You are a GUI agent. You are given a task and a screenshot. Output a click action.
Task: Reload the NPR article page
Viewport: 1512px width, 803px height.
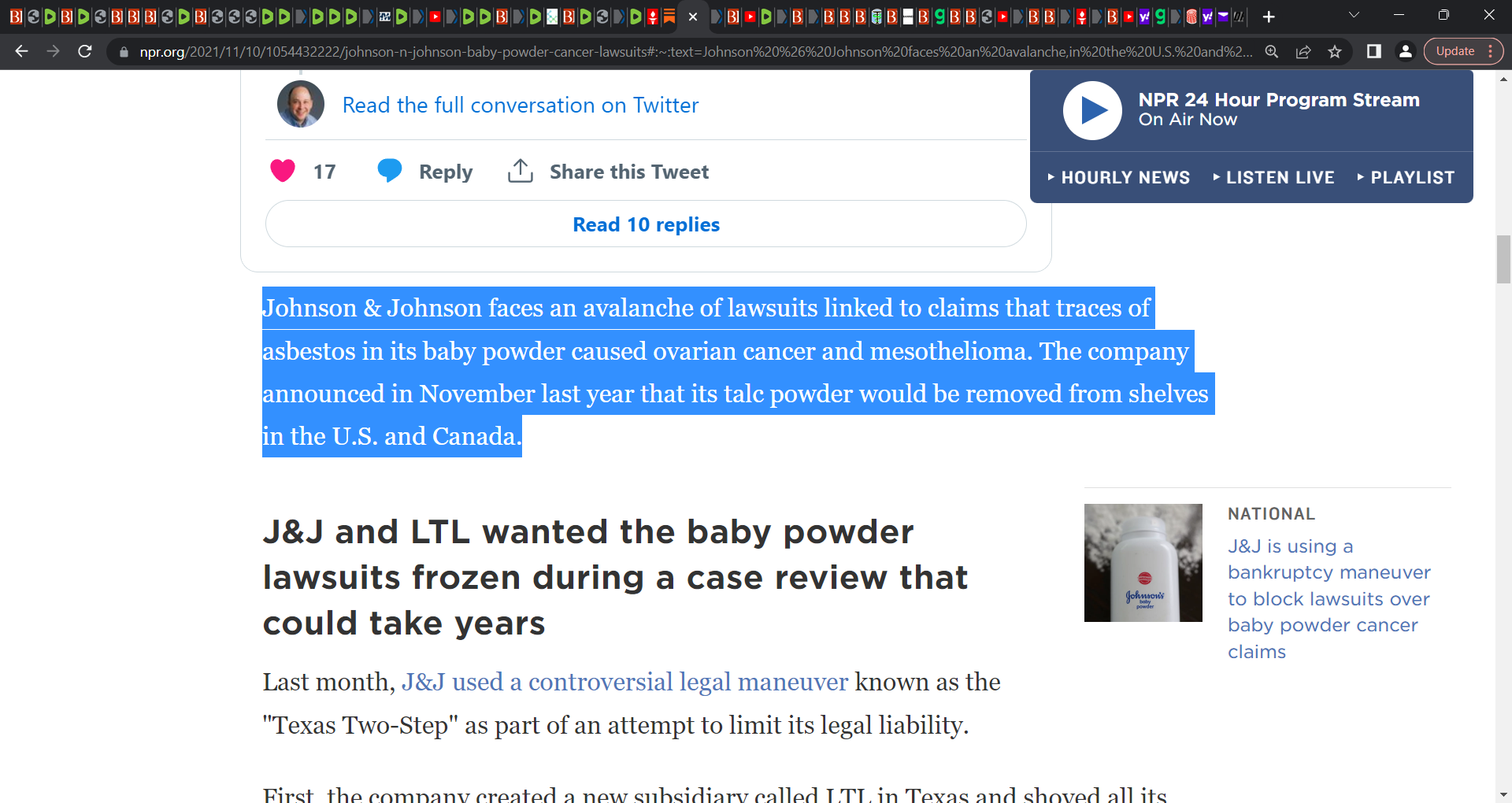point(85,51)
